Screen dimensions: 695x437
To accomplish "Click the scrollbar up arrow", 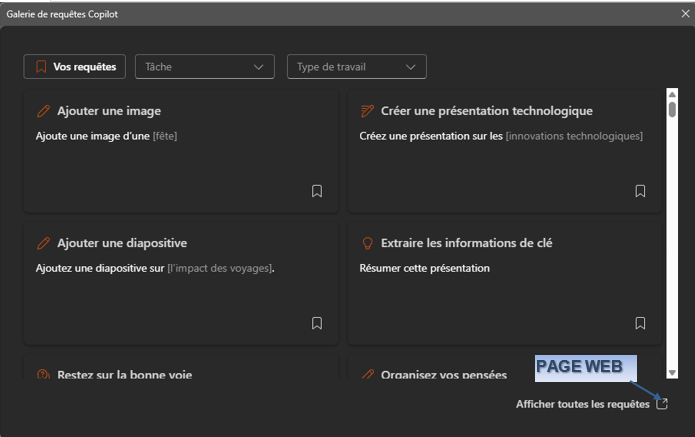I will click(672, 94).
